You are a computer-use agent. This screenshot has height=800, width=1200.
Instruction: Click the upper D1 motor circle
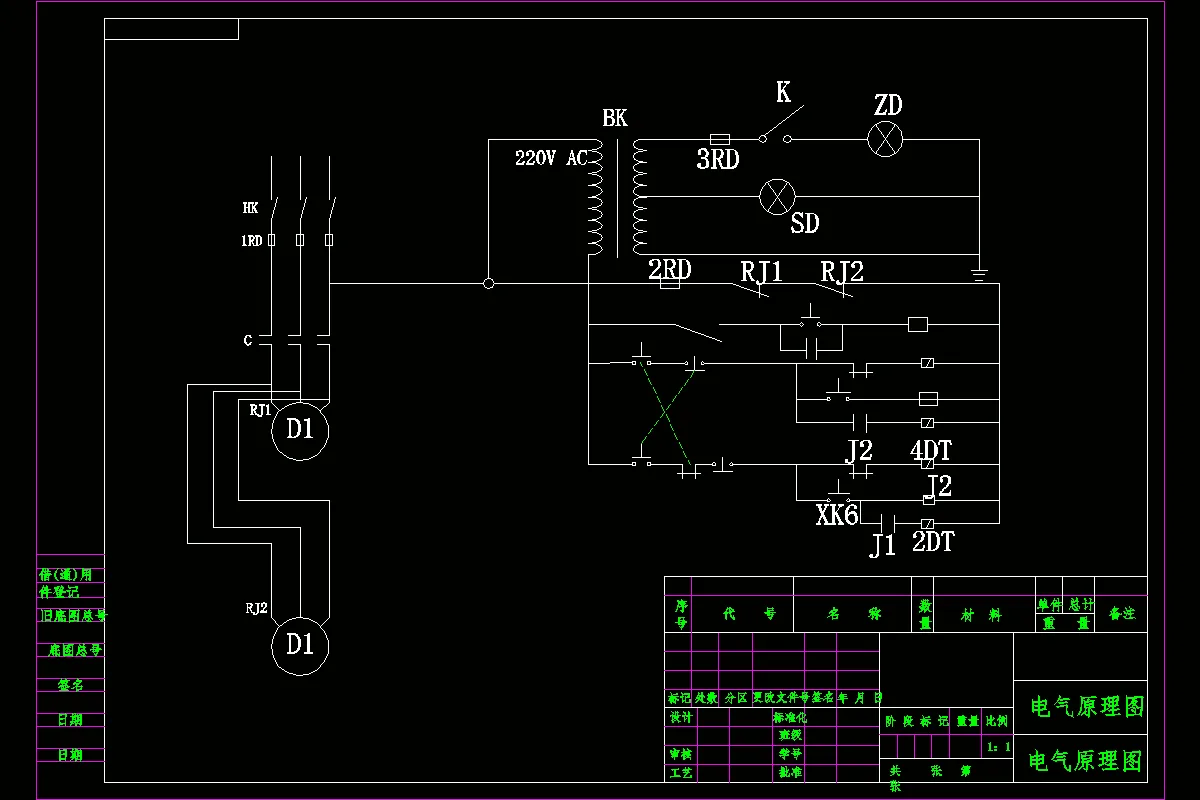(x=300, y=429)
